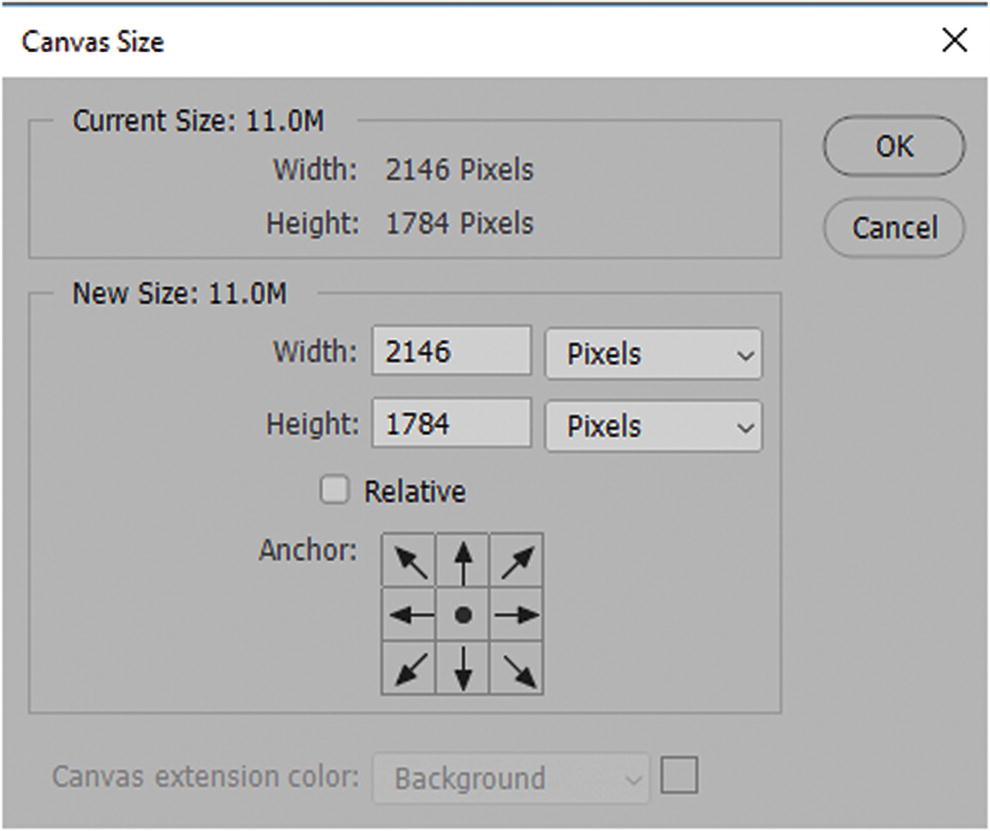
Task: Set anchor to top-right arrow
Action: point(516,561)
